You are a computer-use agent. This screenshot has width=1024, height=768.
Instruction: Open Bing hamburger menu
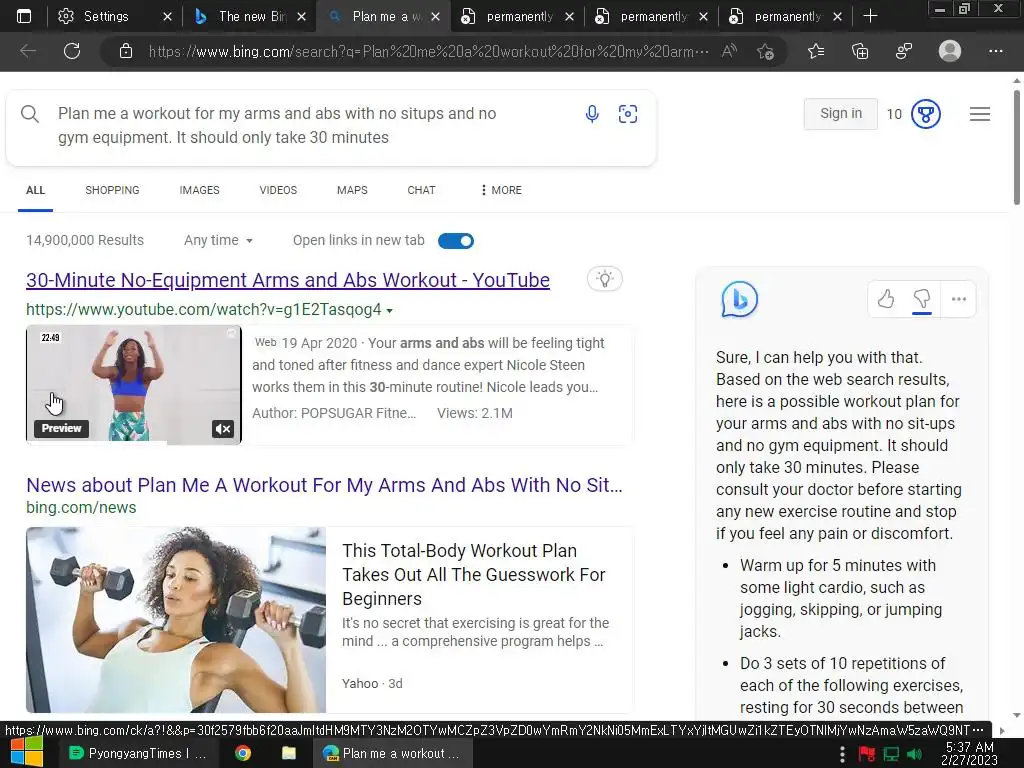(980, 114)
